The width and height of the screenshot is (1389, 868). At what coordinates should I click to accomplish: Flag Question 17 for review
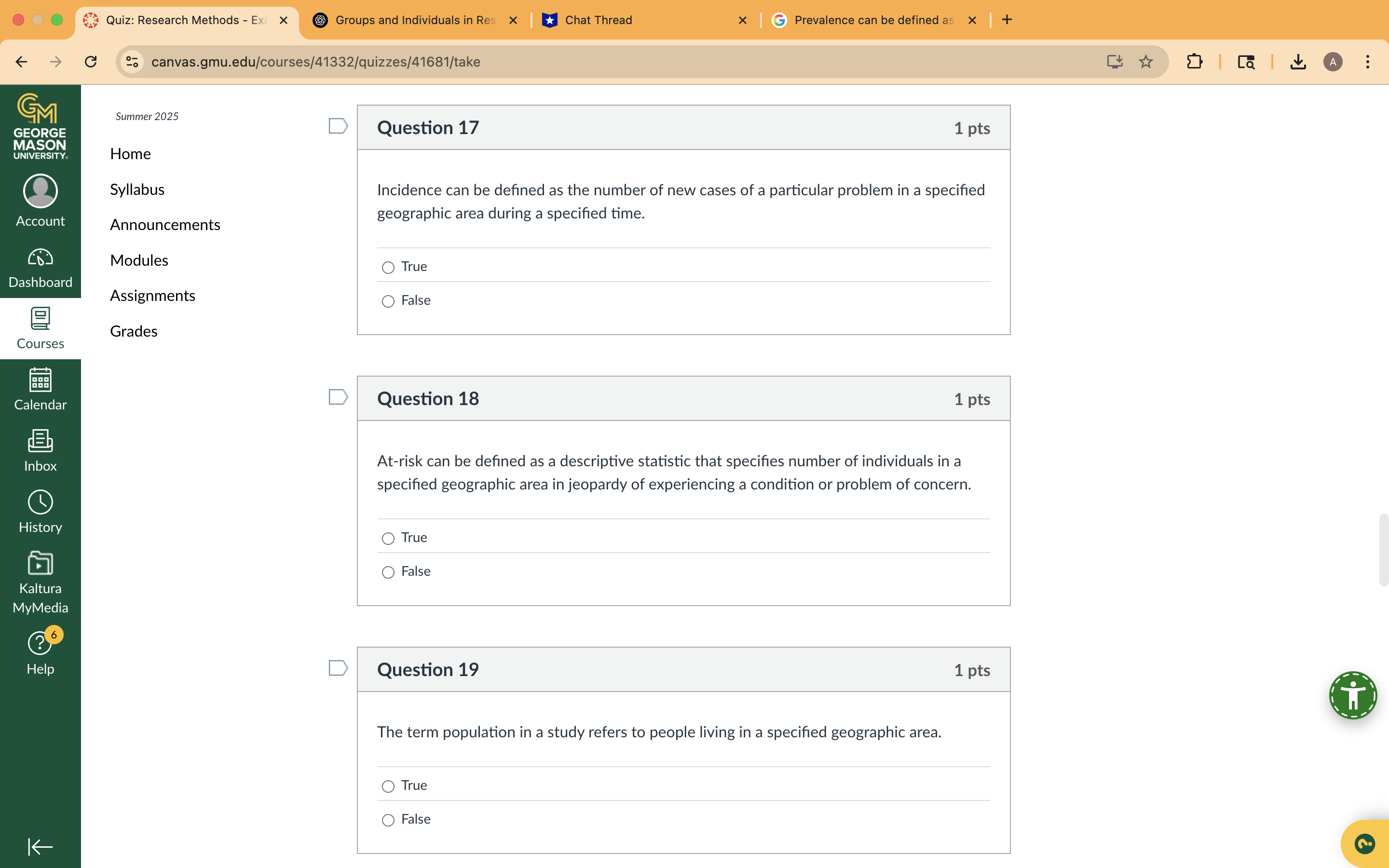tap(338, 126)
